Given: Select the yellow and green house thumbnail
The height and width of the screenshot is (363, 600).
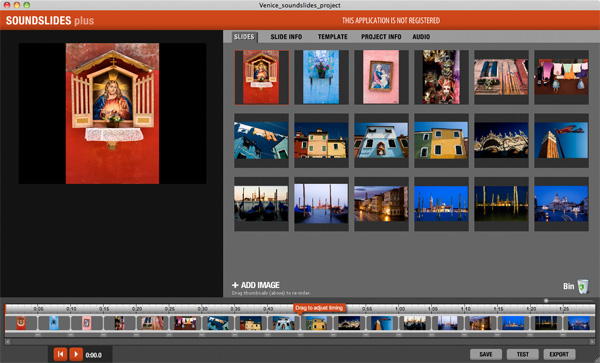Looking at the screenshot, I should pyautogui.click(x=441, y=140).
